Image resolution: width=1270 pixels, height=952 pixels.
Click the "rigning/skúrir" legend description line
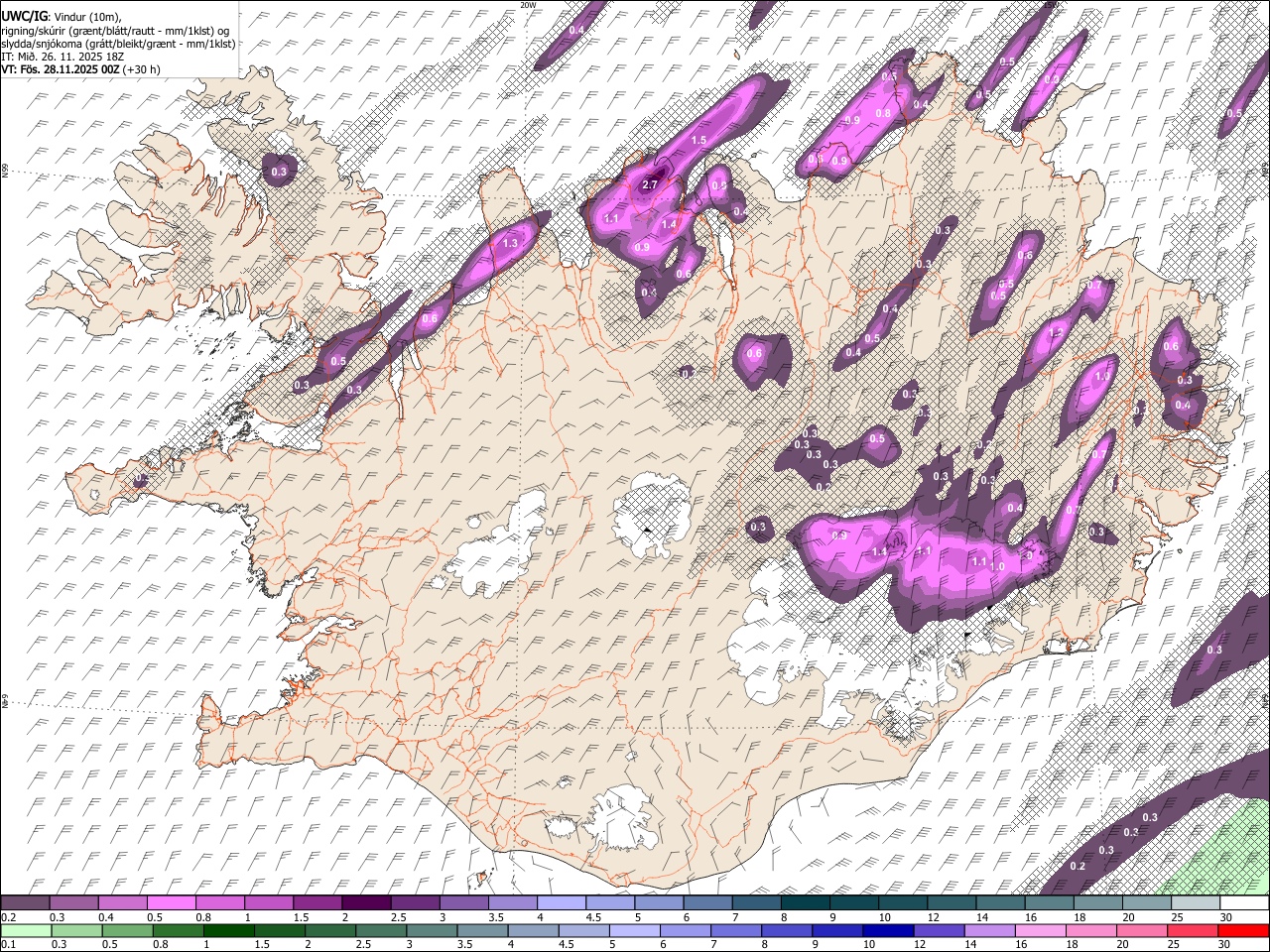(116, 30)
